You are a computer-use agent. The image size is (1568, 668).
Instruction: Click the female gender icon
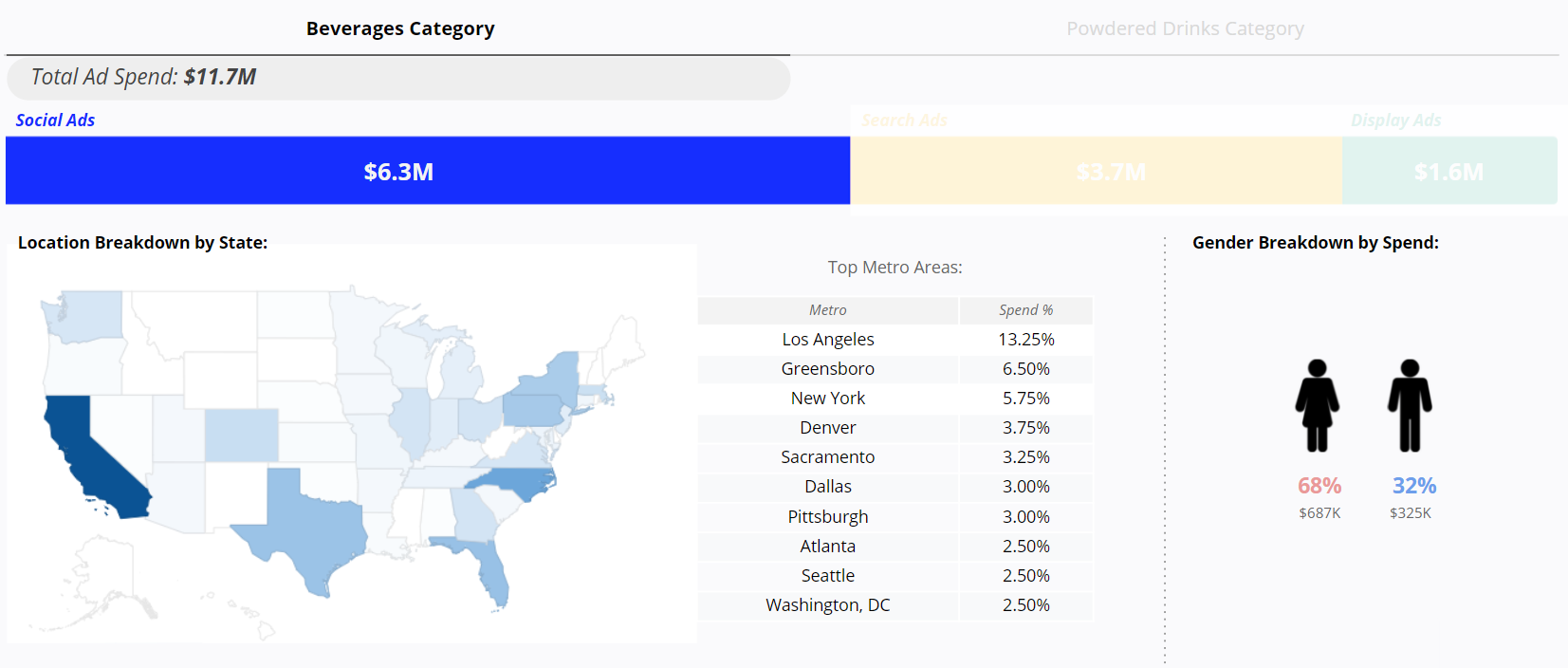coord(1318,405)
